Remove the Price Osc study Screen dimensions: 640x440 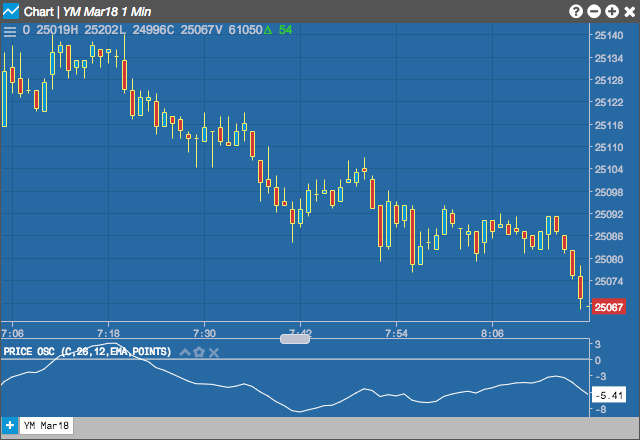click(214, 352)
